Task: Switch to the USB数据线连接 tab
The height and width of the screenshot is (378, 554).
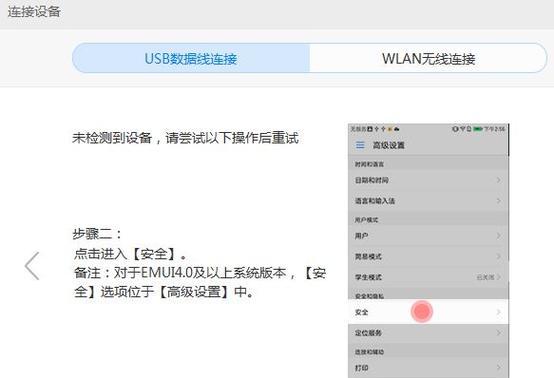Action: 191,58
